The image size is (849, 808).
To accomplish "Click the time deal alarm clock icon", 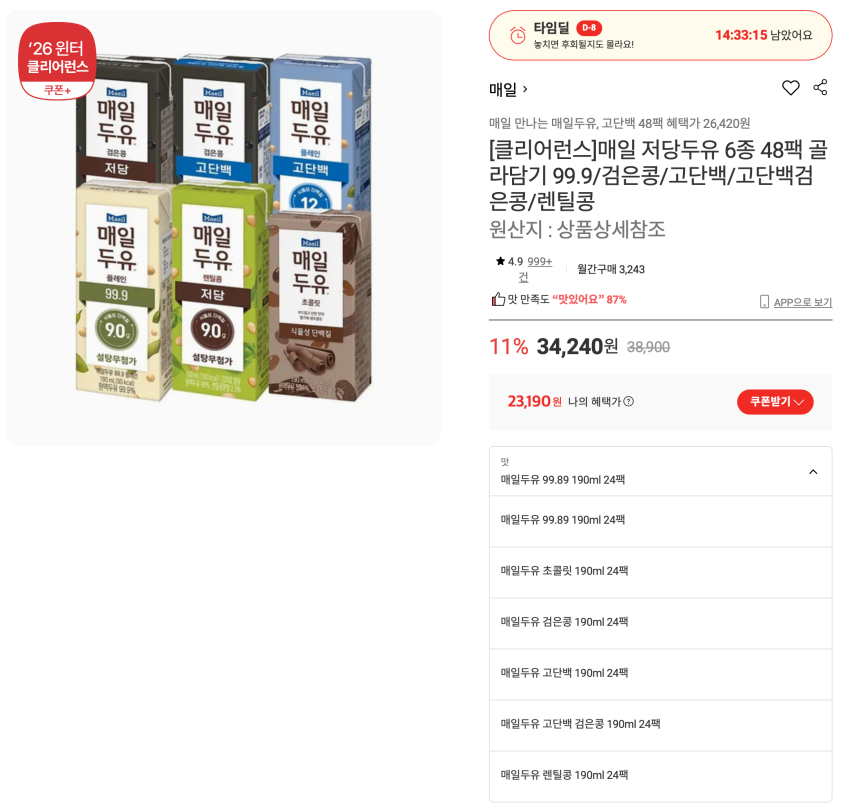I will (x=518, y=35).
